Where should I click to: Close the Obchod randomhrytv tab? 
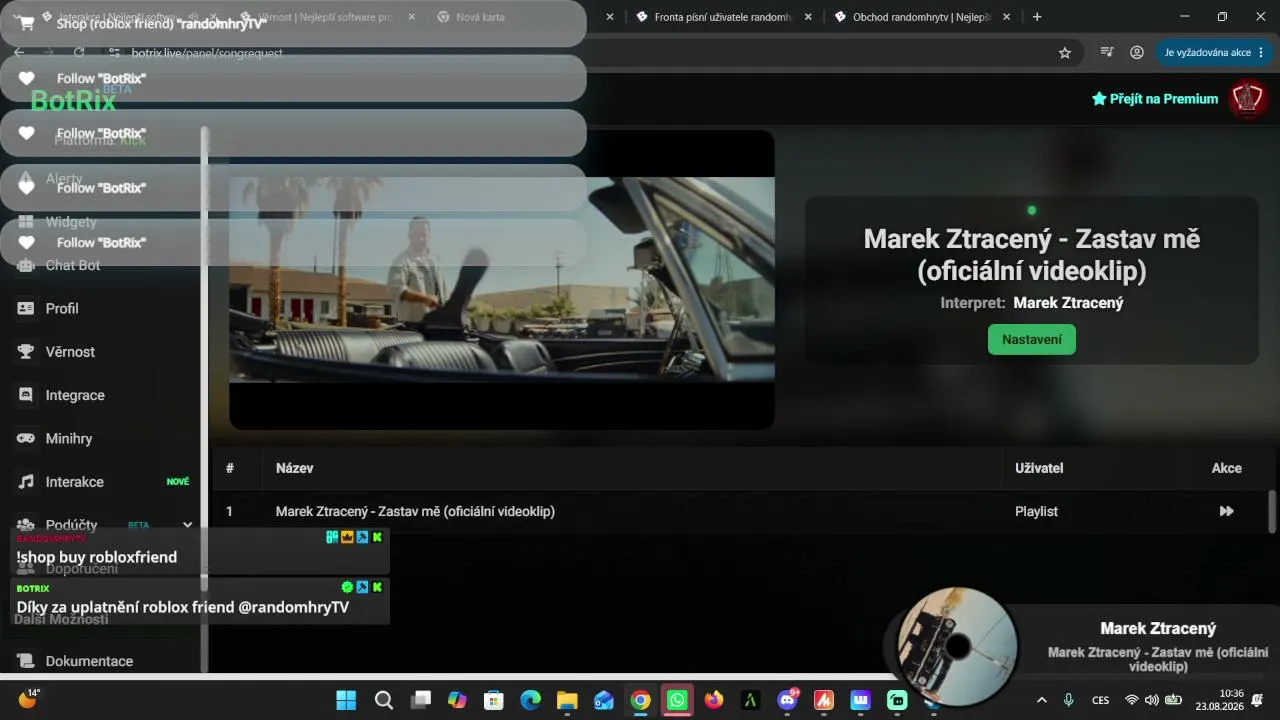(x=1007, y=17)
